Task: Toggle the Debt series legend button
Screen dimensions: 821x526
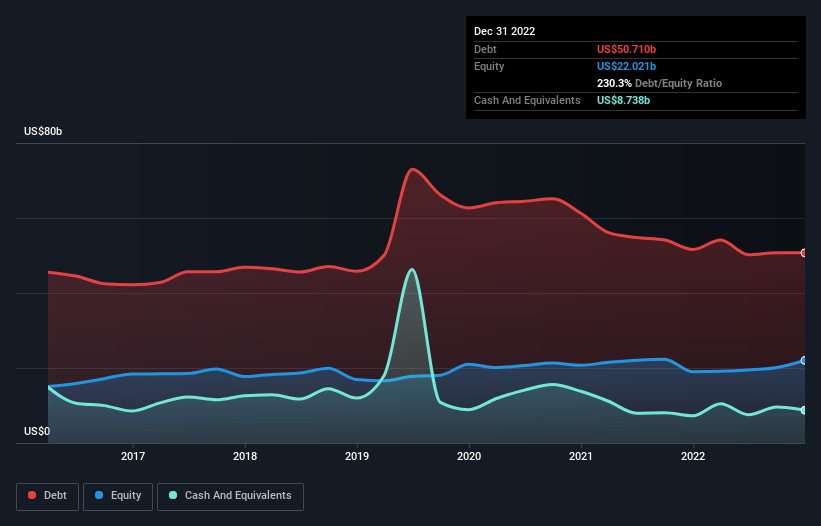Action: pyautogui.click(x=47, y=496)
